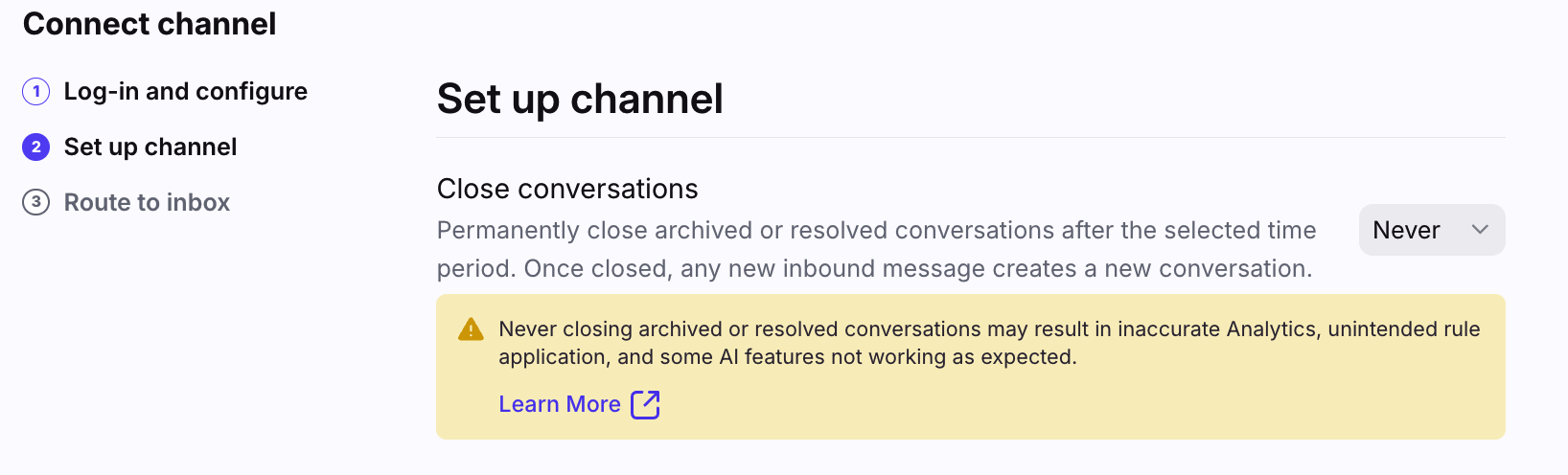Expand the chevron arrow beside Never
The height and width of the screenshot is (475, 1568).
pos(1480,230)
